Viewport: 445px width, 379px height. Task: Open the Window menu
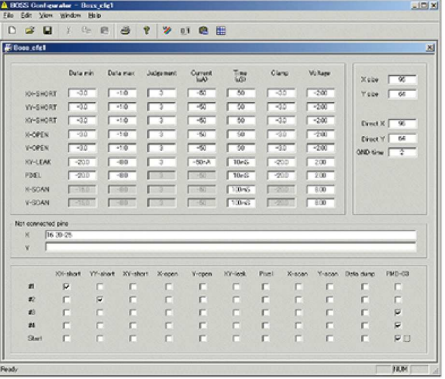pos(70,15)
